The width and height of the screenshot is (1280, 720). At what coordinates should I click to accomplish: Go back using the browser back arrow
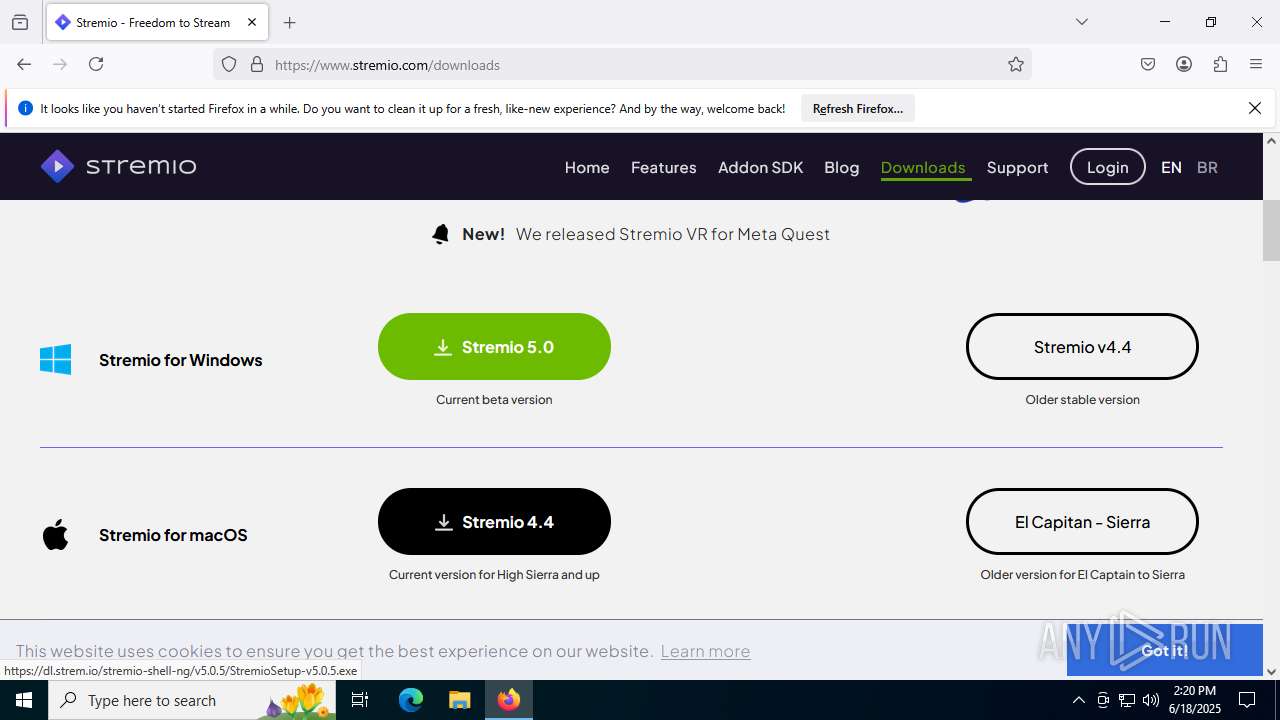pyautogui.click(x=24, y=64)
